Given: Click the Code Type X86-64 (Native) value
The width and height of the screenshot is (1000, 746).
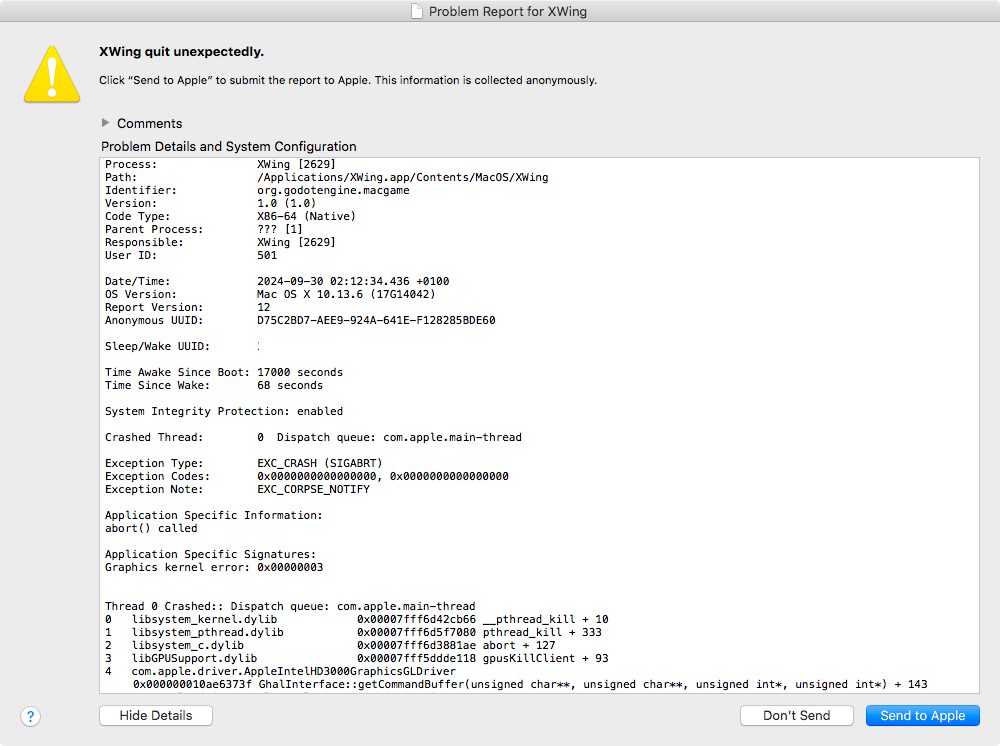Looking at the screenshot, I should coord(307,216).
